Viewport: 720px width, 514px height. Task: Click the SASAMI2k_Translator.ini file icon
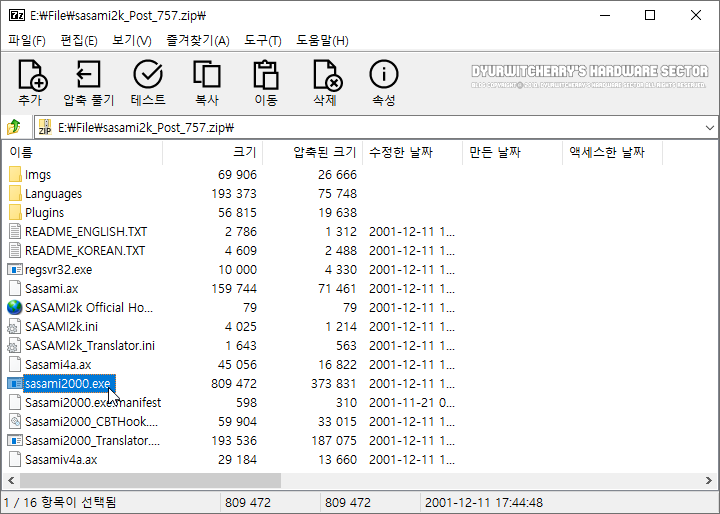point(15,345)
